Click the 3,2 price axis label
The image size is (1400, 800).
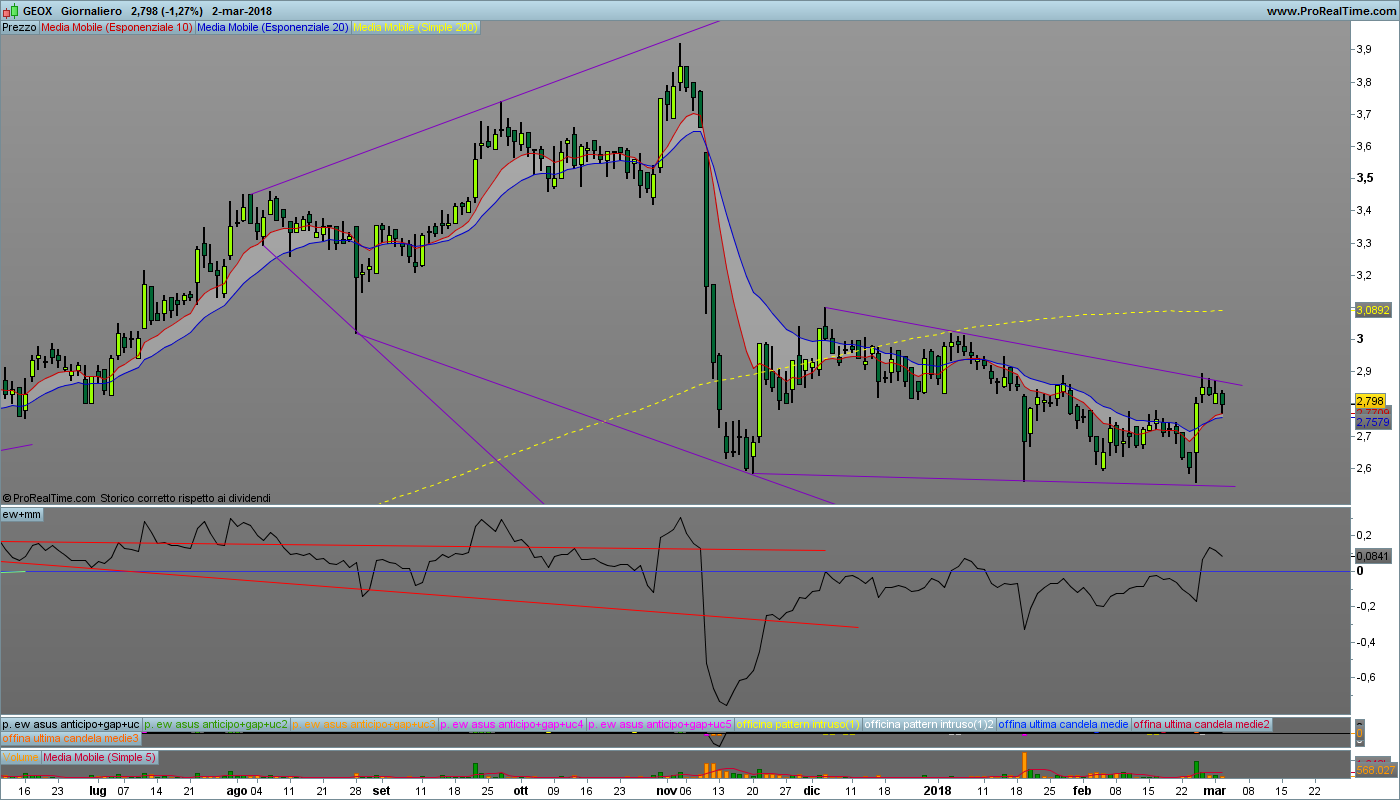coord(1362,275)
